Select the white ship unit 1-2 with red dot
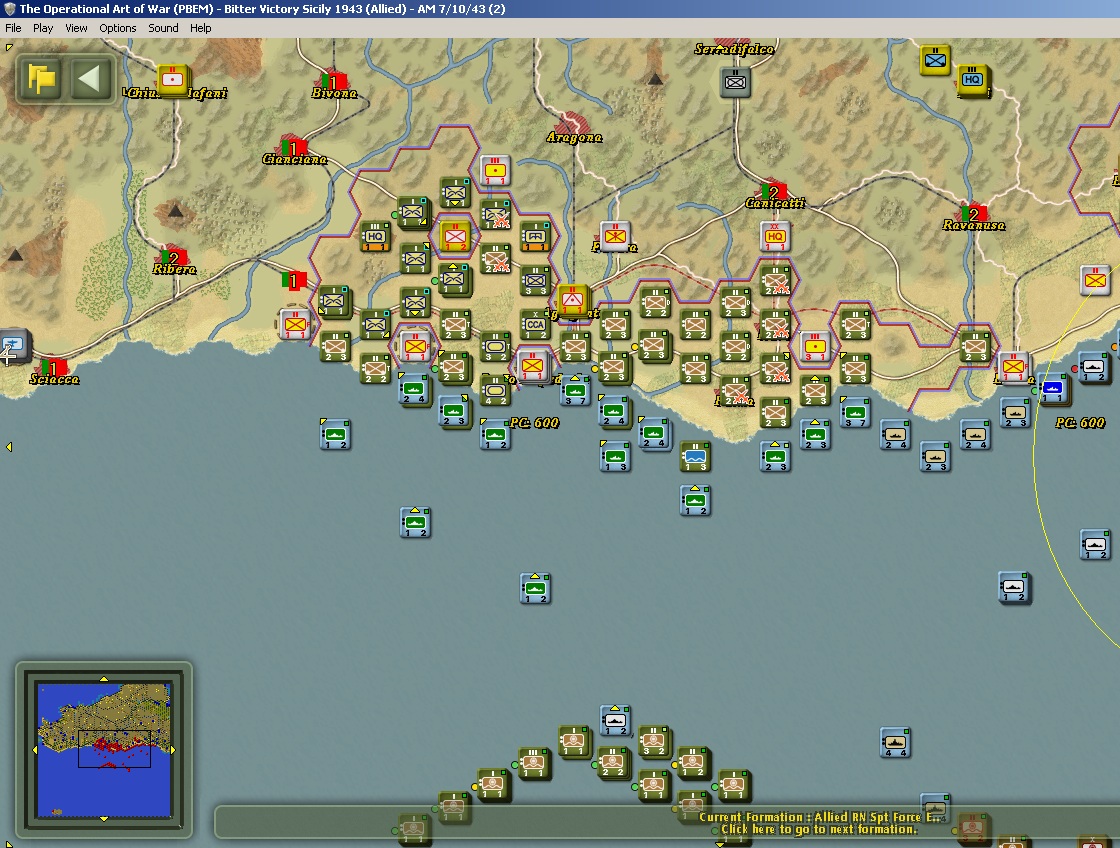Viewport: 1120px width, 848px height. (1093, 368)
